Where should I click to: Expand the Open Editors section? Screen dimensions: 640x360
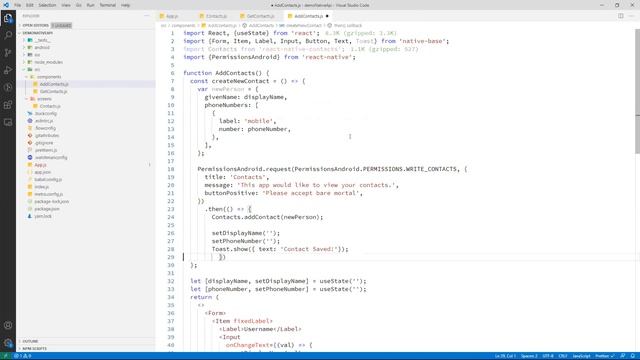(x=35, y=25)
